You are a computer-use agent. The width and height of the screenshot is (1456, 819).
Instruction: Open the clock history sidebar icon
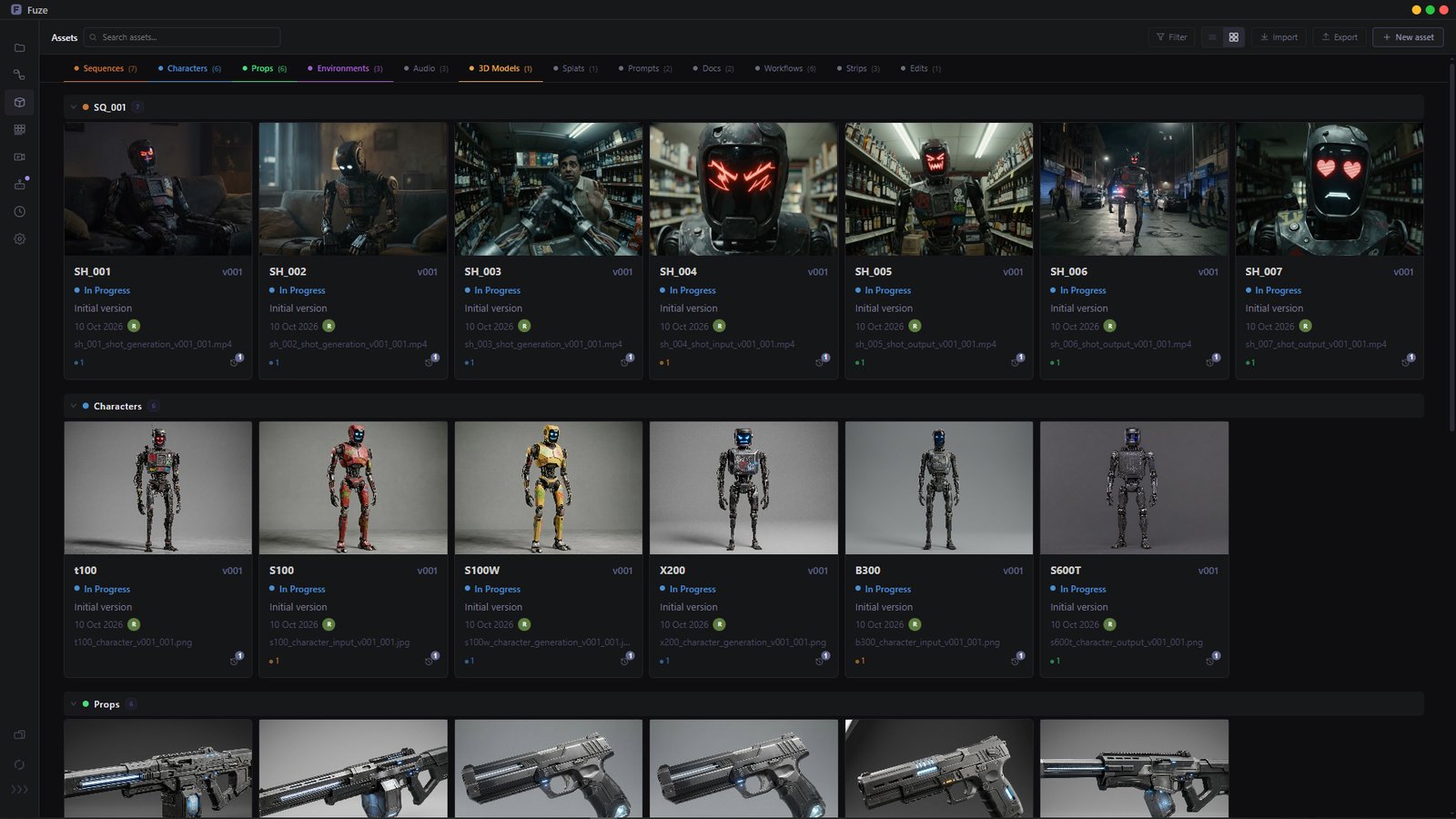(19, 211)
